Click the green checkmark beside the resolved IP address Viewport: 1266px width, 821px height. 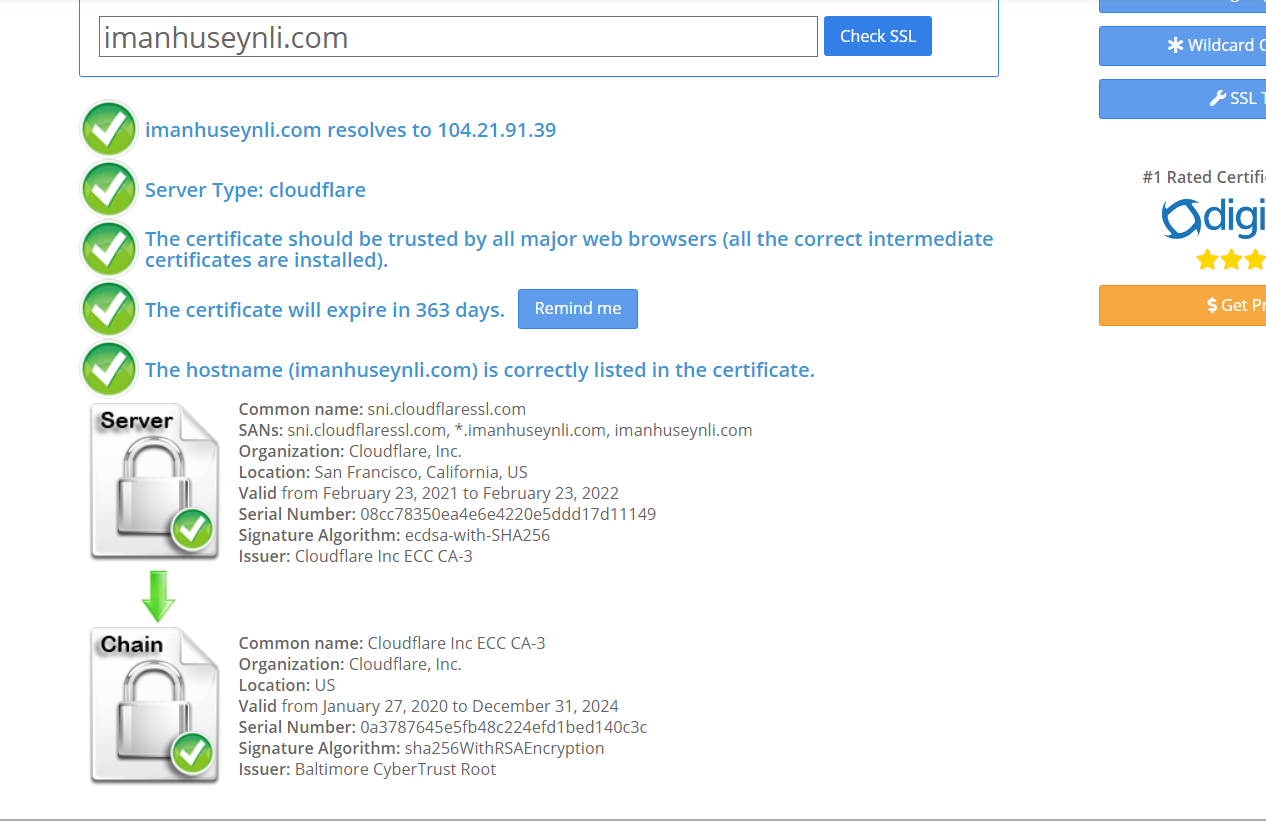pyautogui.click(x=108, y=129)
